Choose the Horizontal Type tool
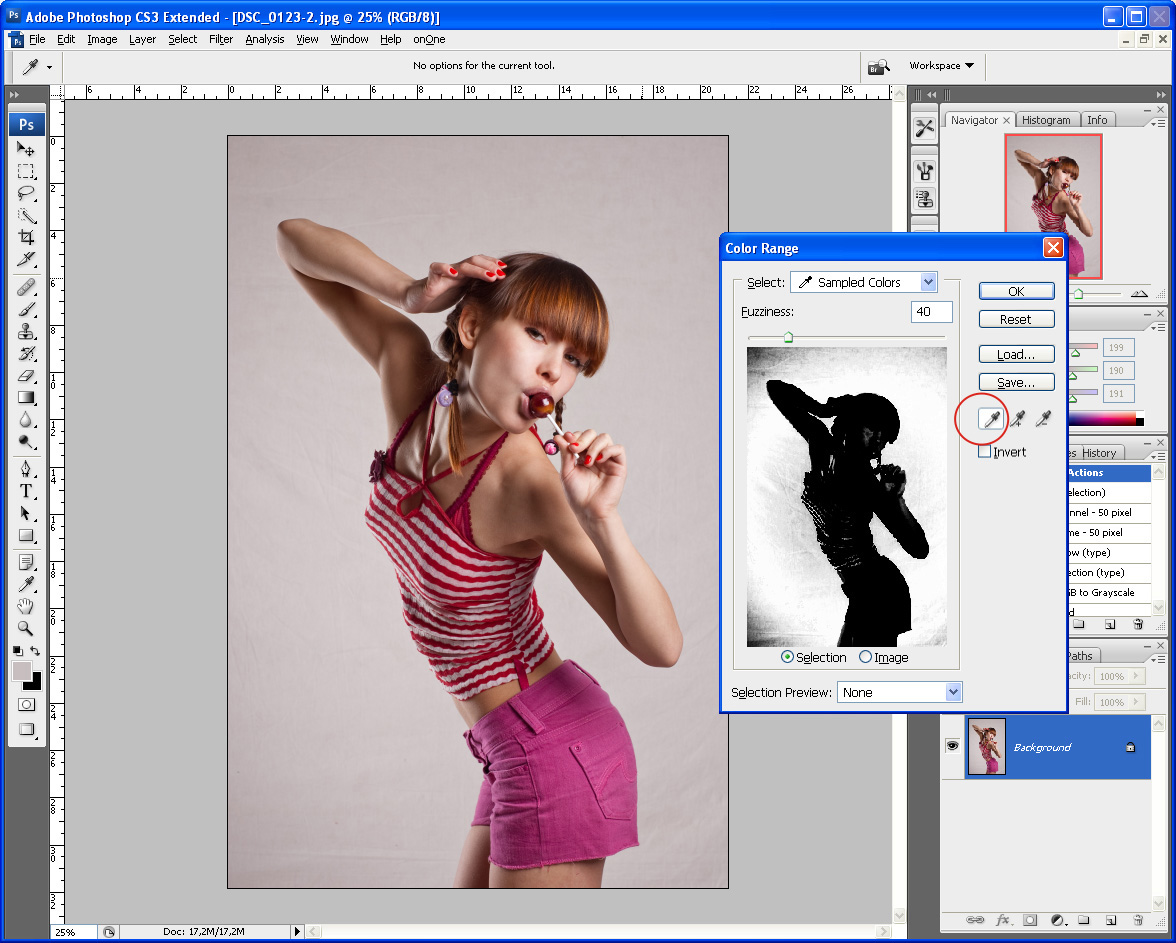 click(x=26, y=491)
